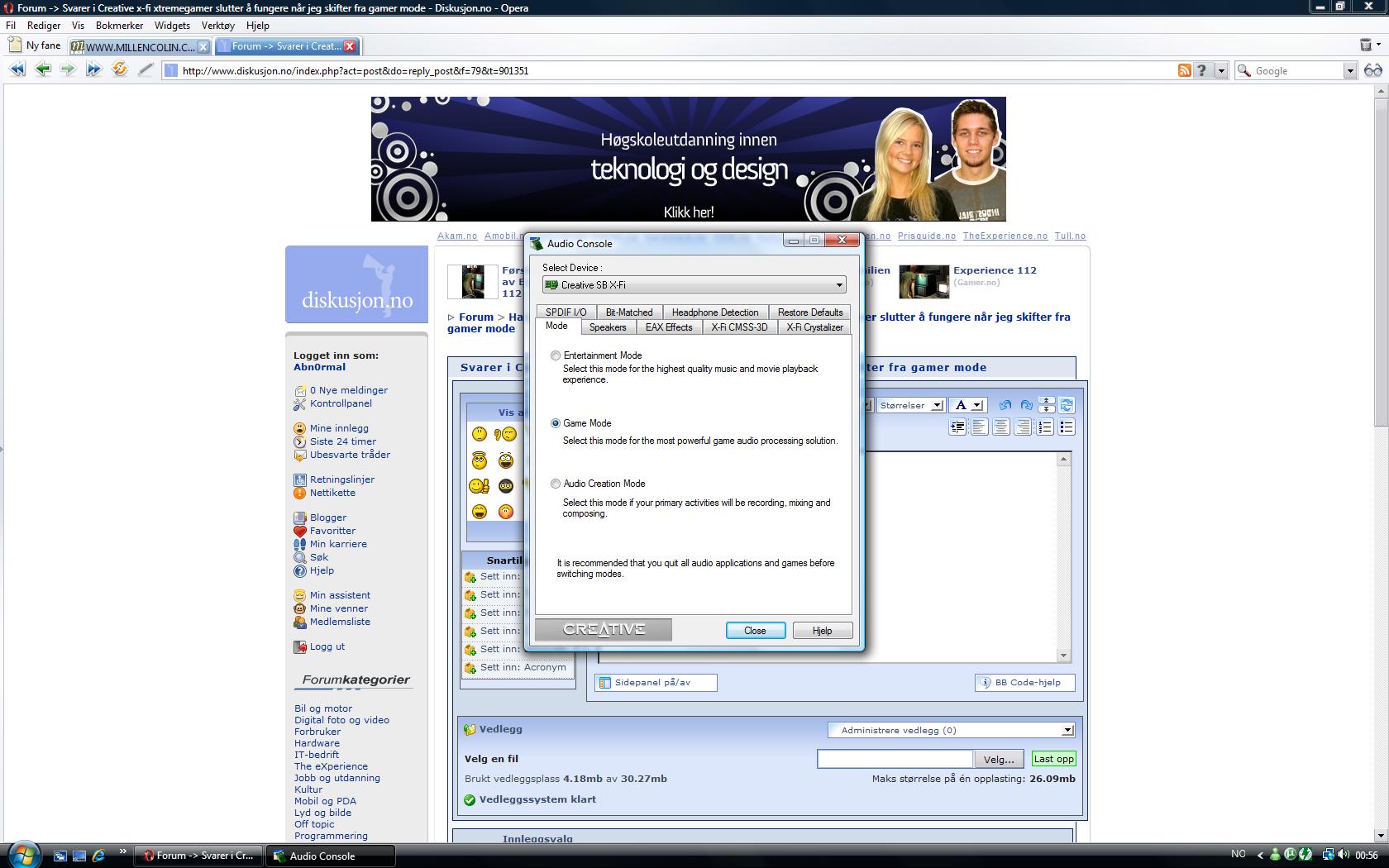Open the Restore Defaults tab
This screenshot has height=868, width=1389.
point(810,312)
